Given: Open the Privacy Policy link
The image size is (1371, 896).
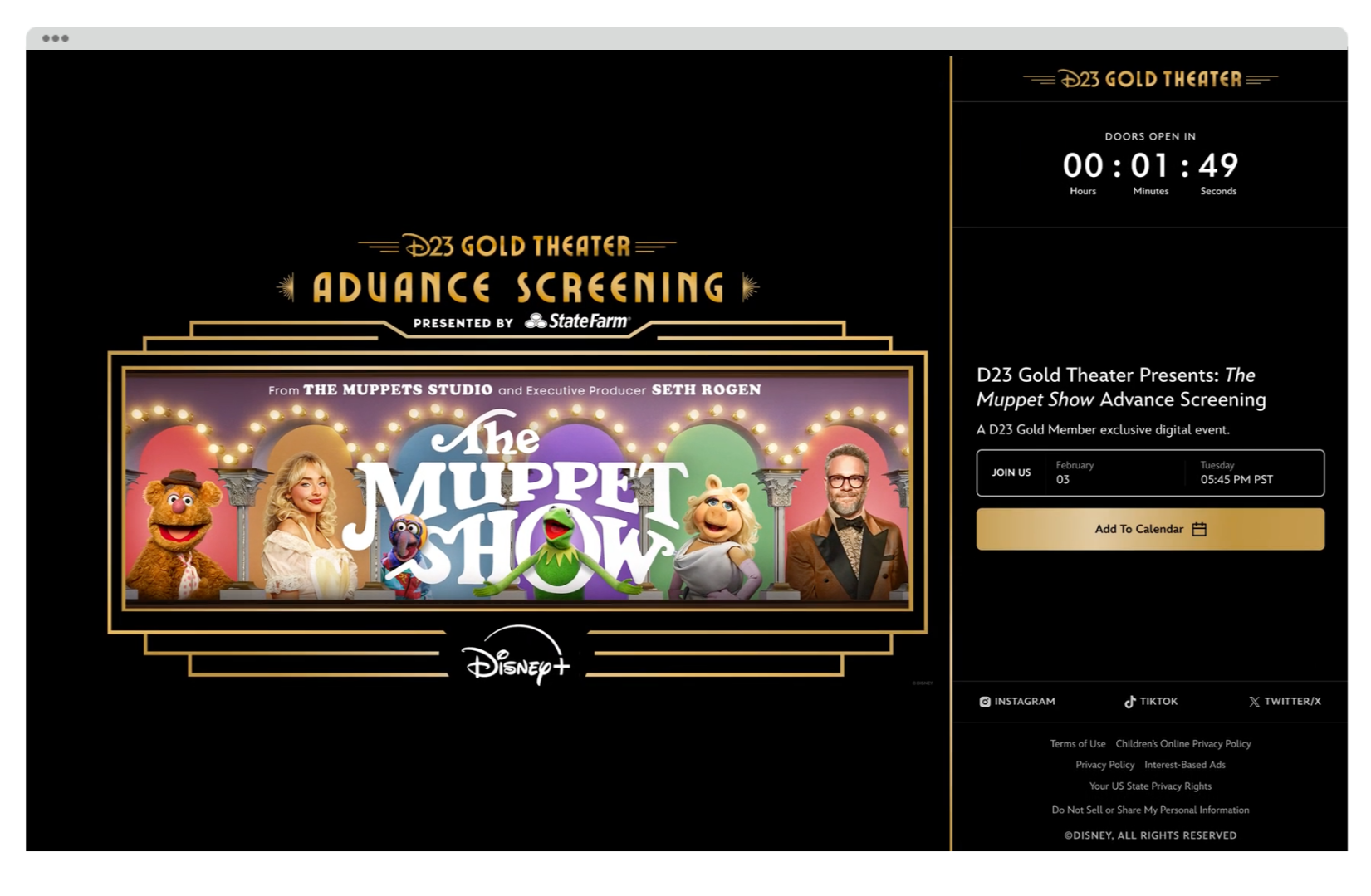Looking at the screenshot, I should tap(1104, 765).
